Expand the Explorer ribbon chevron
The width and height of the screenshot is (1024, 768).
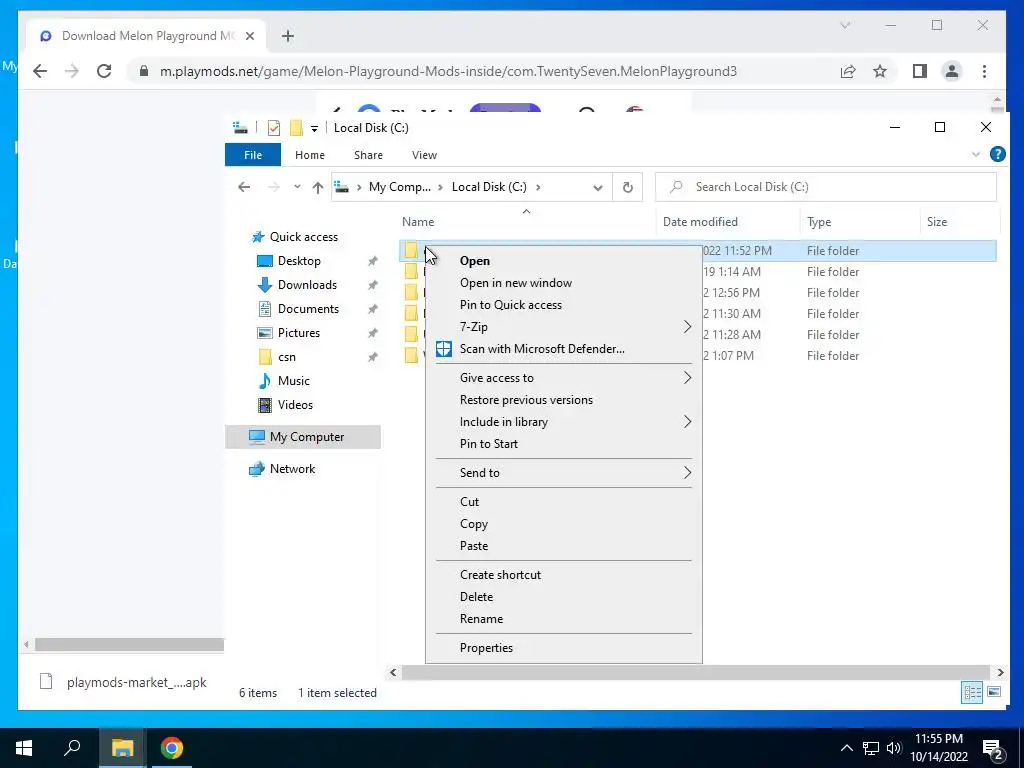(976, 155)
